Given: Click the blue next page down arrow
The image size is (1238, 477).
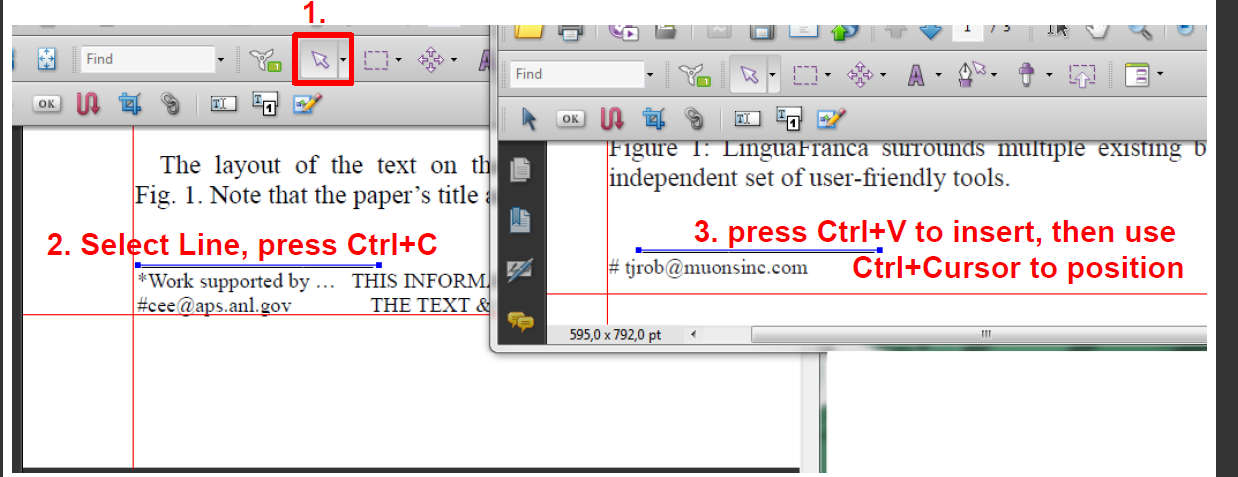Looking at the screenshot, I should (x=930, y=30).
